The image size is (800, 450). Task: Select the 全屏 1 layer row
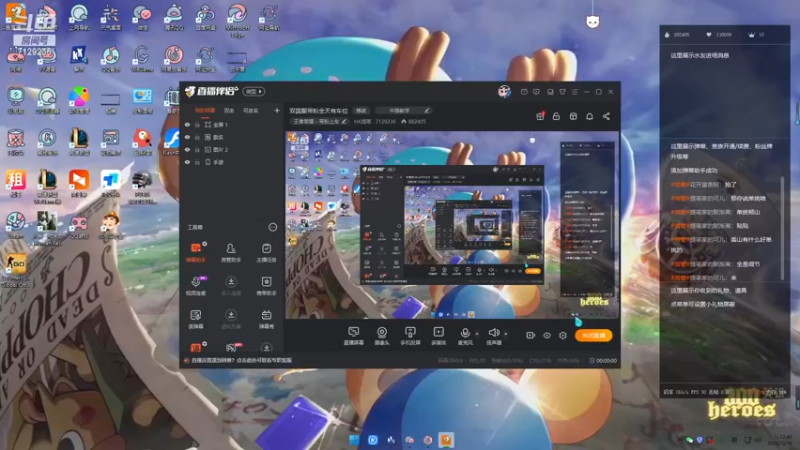[231, 124]
